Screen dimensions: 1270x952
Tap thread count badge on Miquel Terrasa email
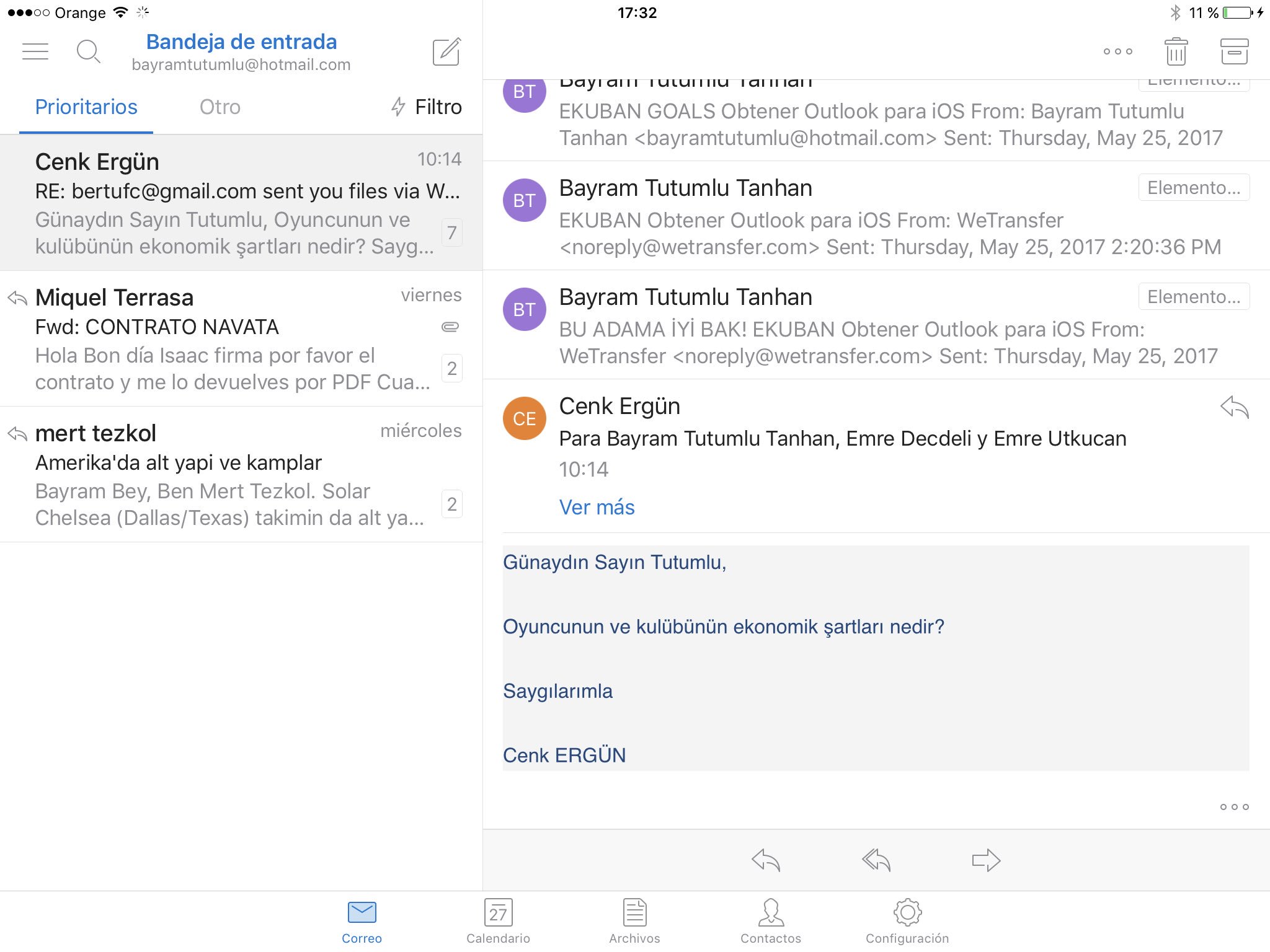(452, 369)
